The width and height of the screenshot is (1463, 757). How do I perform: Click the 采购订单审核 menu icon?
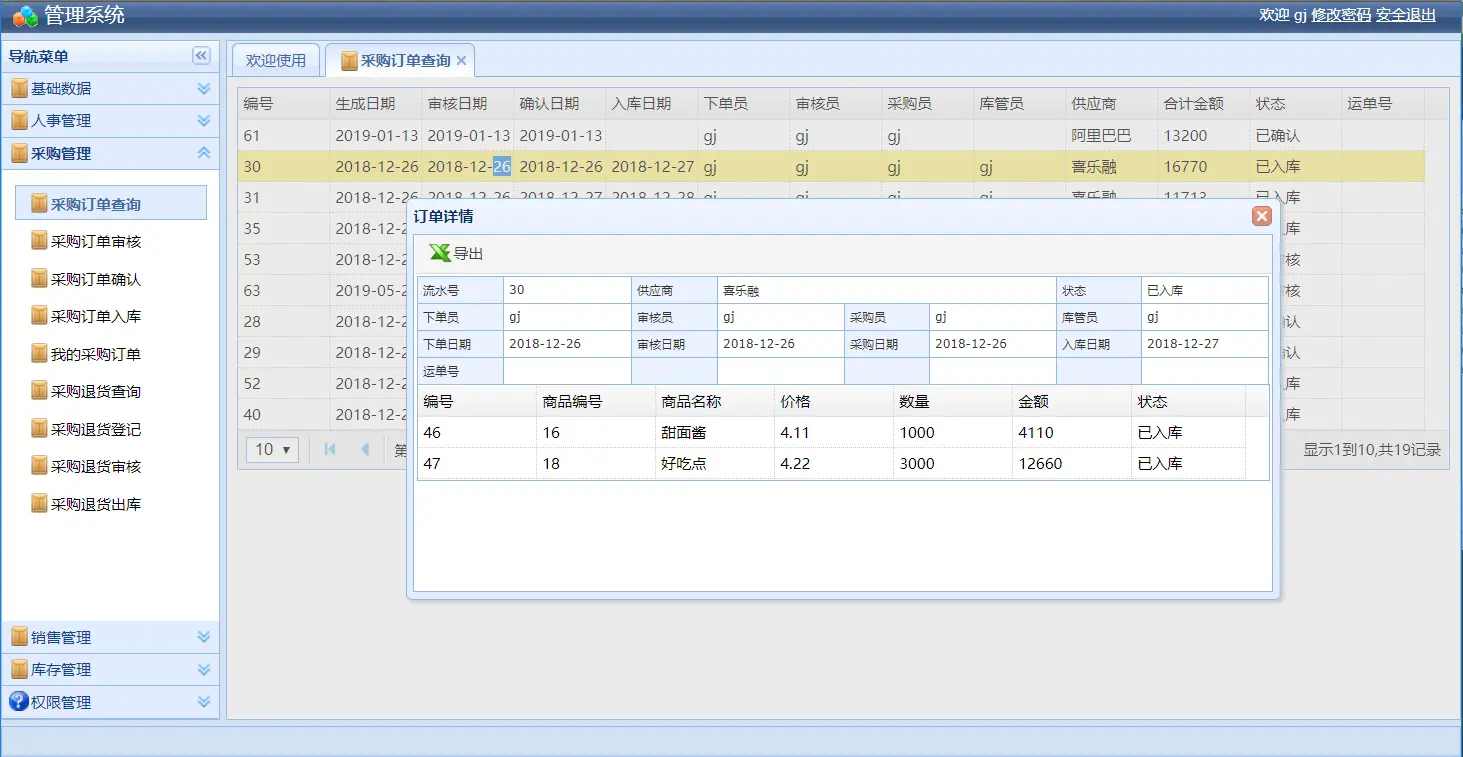[39, 241]
